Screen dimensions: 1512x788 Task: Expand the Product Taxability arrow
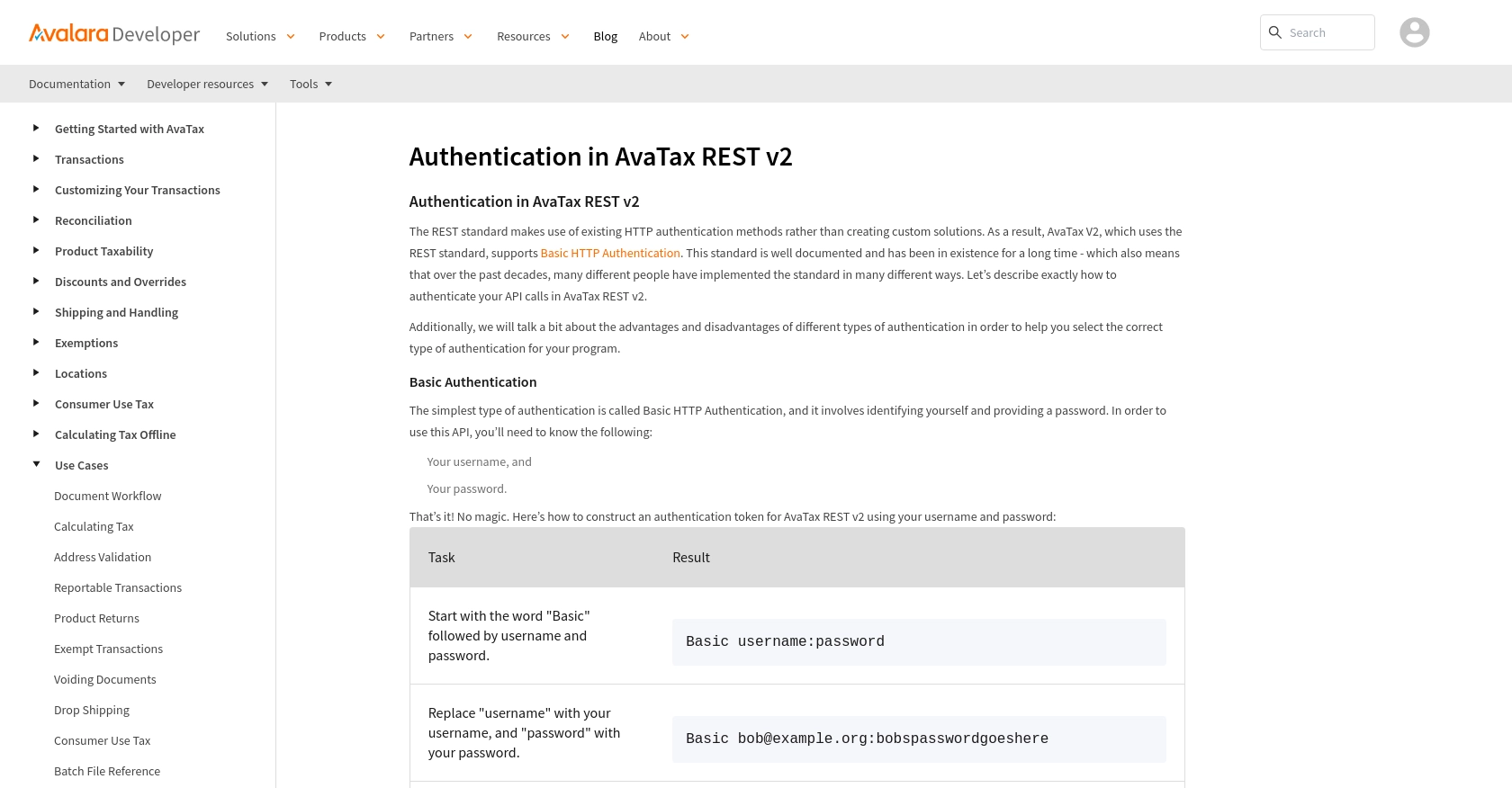(36, 250)
